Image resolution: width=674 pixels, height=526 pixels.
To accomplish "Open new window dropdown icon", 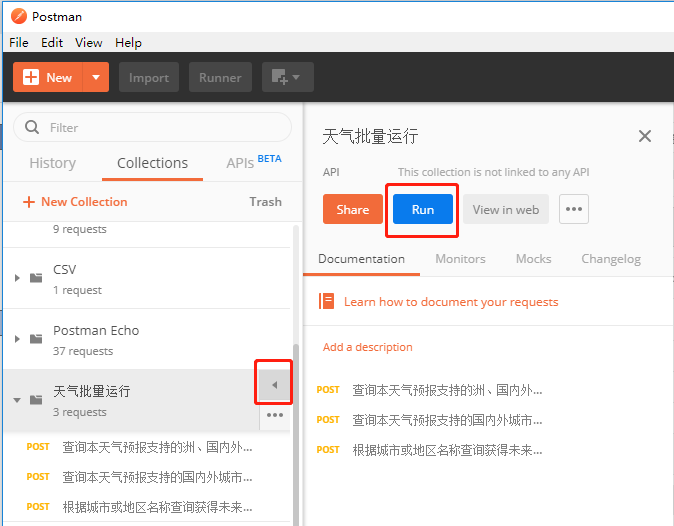I will (x=288, y=77).
